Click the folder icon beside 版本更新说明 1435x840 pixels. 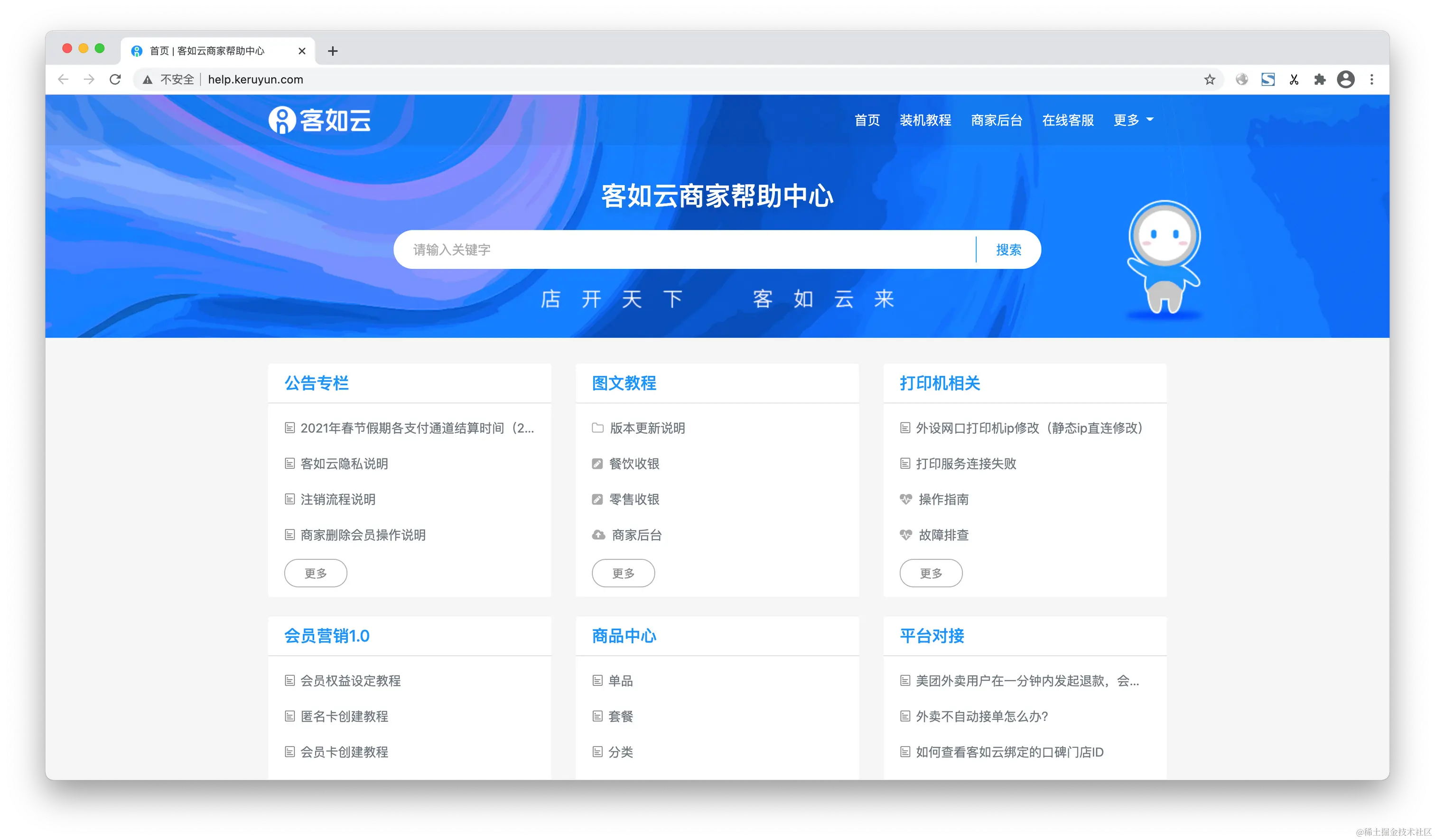[x=597, y=428]
